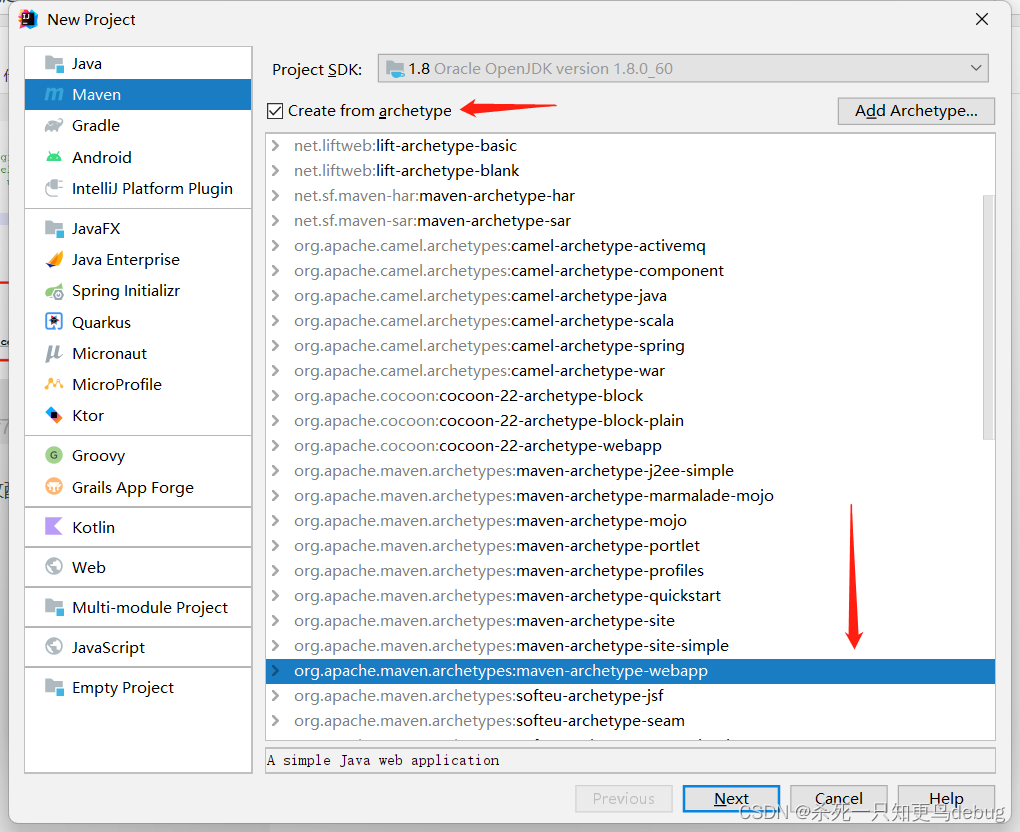Select cocoon-22-archetype-block-plain row
The height and width of the screenshot is (832, 1020).
coord(630,421)
